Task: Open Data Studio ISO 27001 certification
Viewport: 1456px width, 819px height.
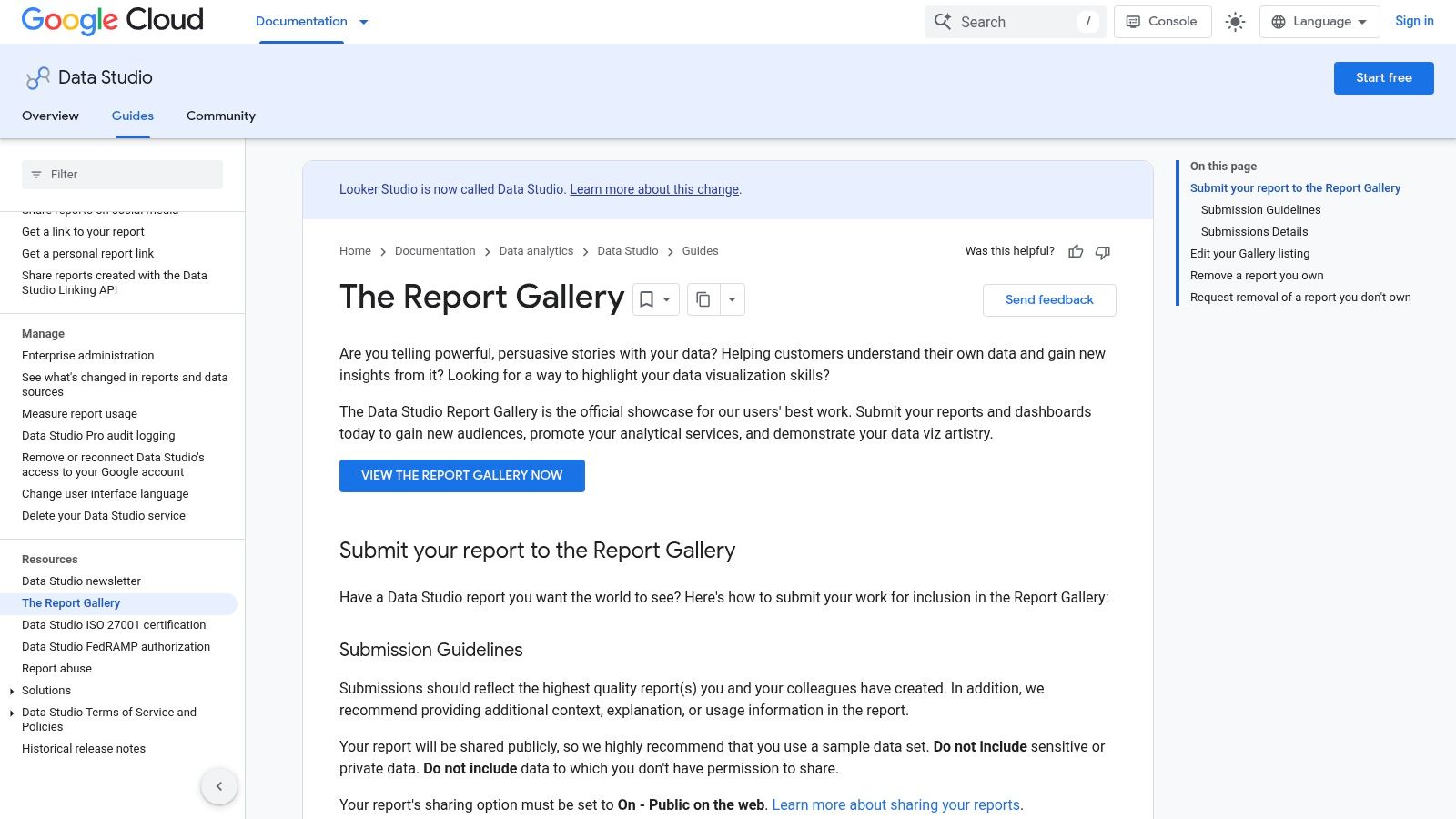Action: click(114, 625)
